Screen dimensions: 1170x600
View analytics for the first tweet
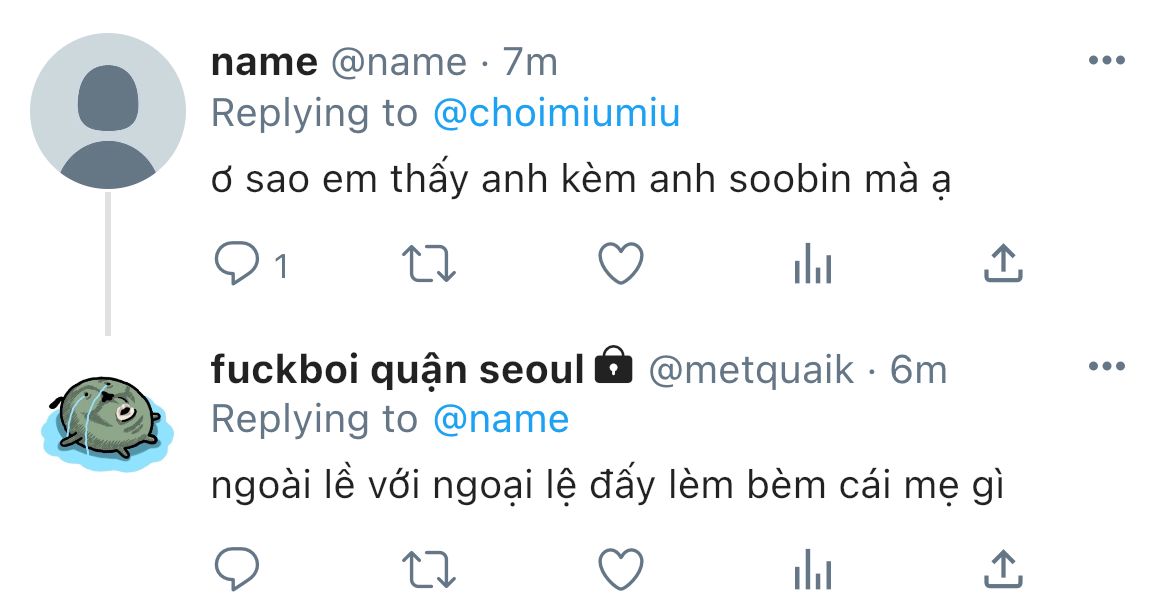click(x=812, y=265)
